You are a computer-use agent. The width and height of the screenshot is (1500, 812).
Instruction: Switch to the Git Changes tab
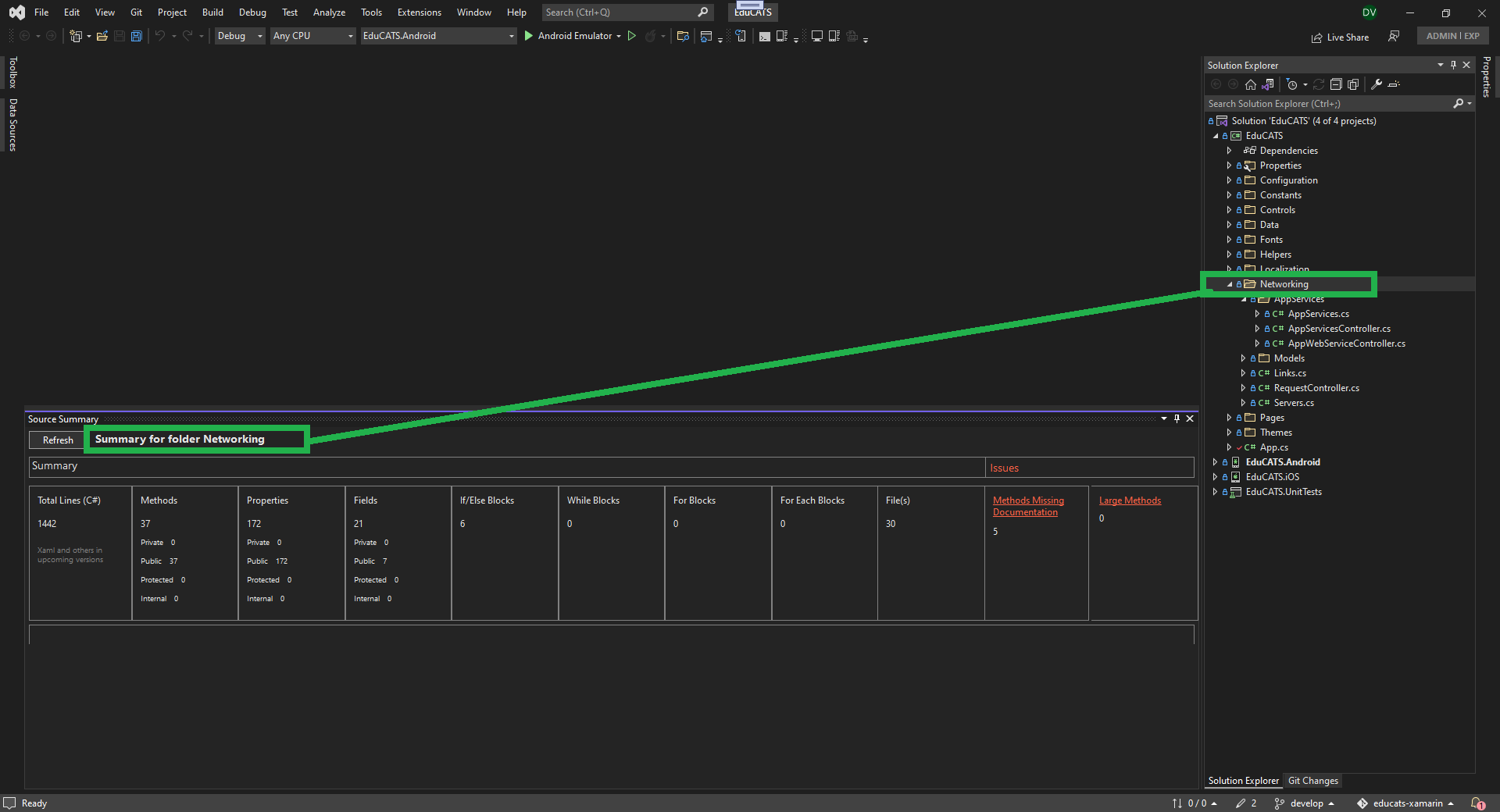(1312, 781)
